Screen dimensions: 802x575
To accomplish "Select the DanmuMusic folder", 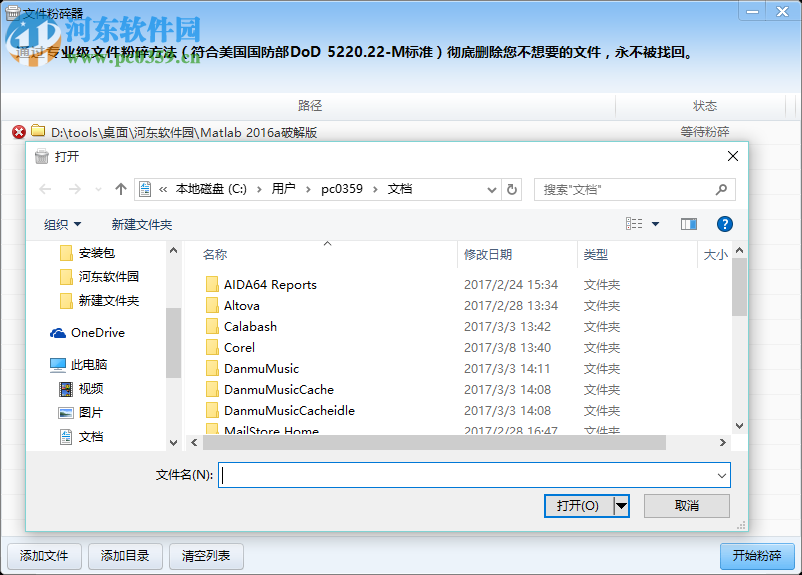I will [x=261, y=368].
